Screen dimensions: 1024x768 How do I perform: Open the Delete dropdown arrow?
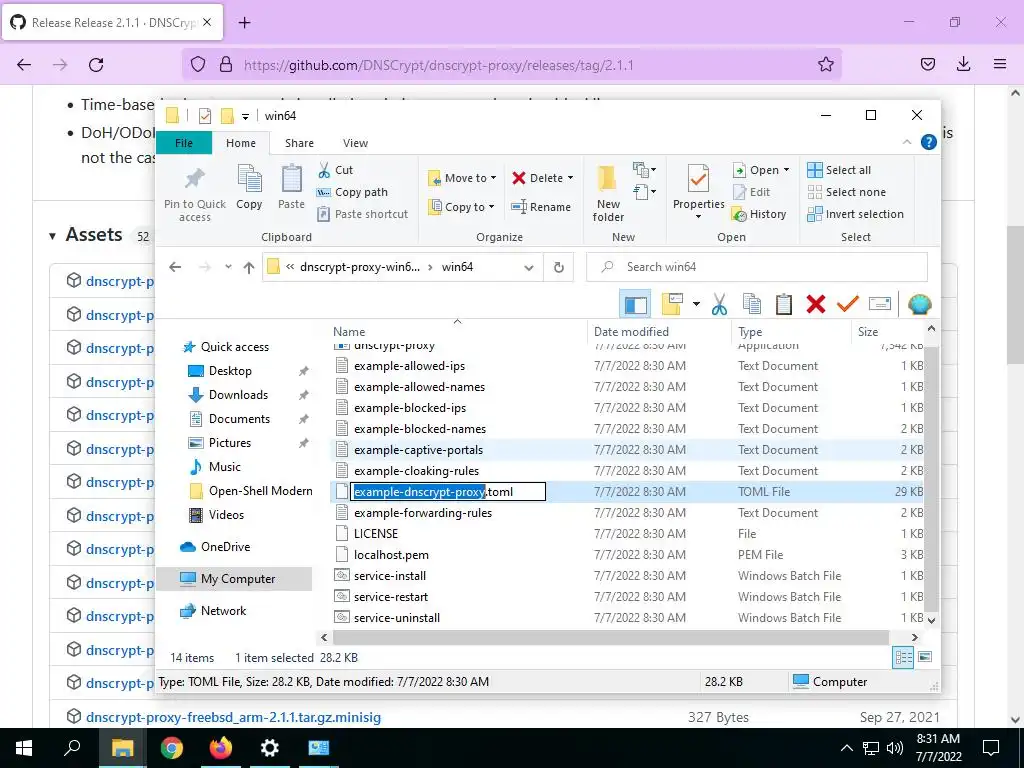[570, 178]
